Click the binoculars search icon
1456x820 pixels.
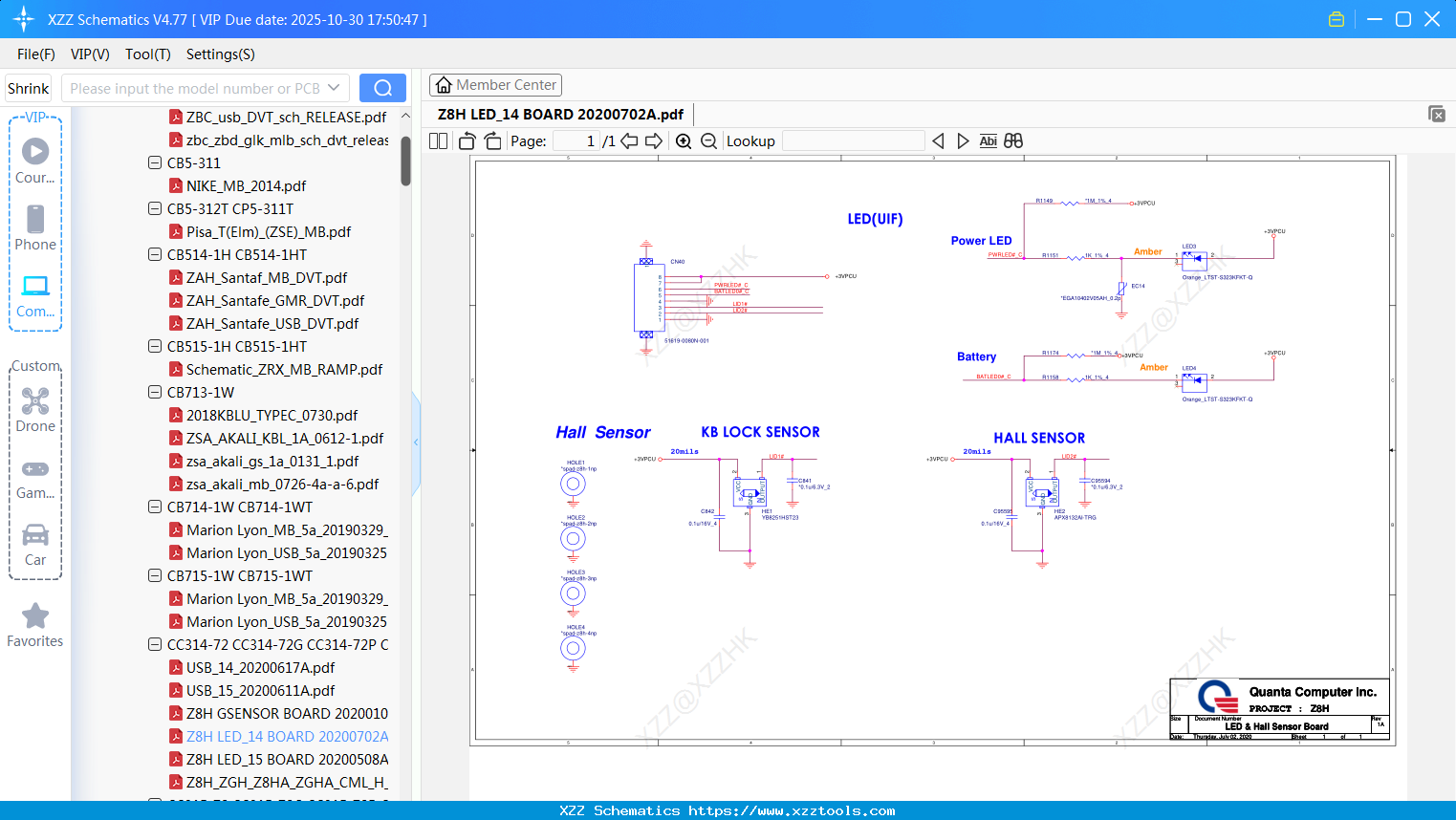click(1013, 141)
